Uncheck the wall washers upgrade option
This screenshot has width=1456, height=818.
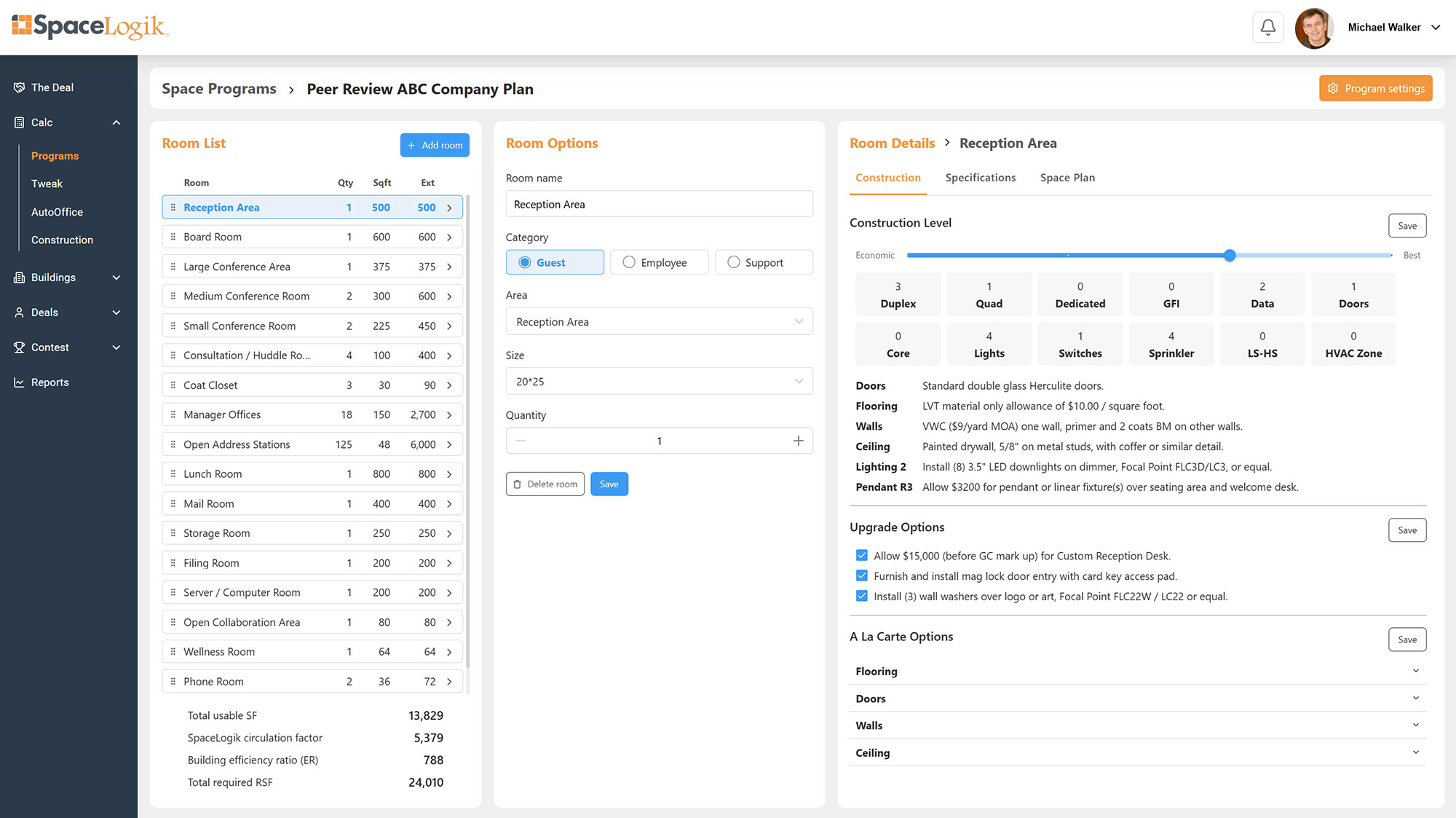click(862, 597)
